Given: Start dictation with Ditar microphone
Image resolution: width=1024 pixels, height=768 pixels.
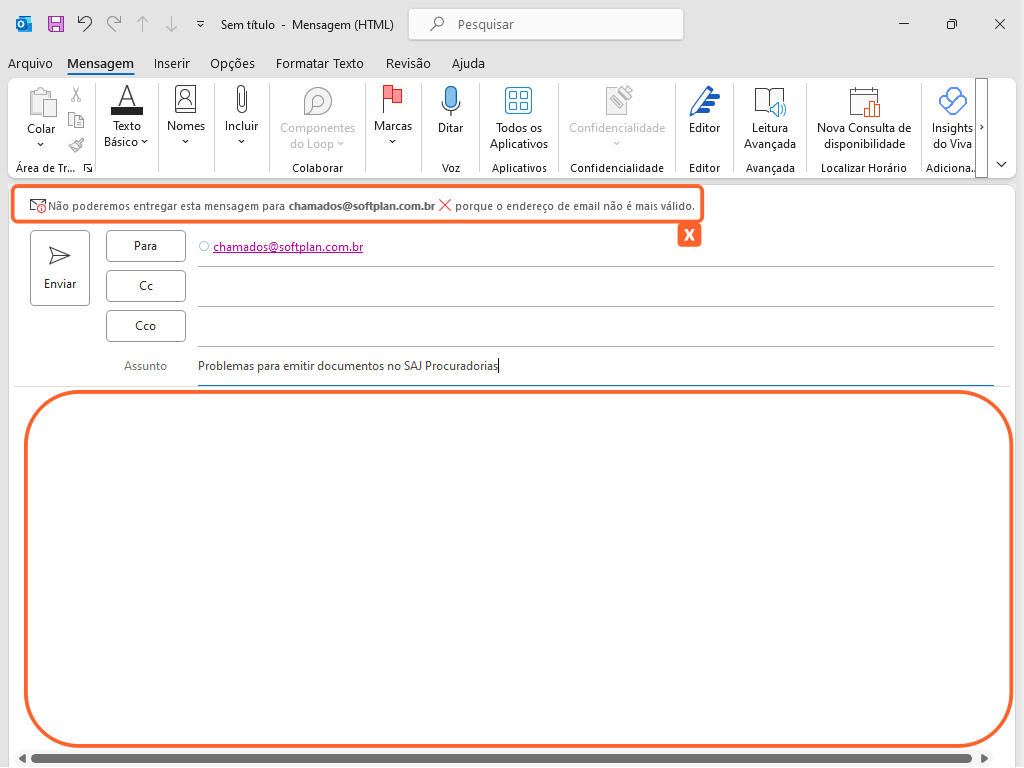Looking at the screenshot, I should 451,111.
